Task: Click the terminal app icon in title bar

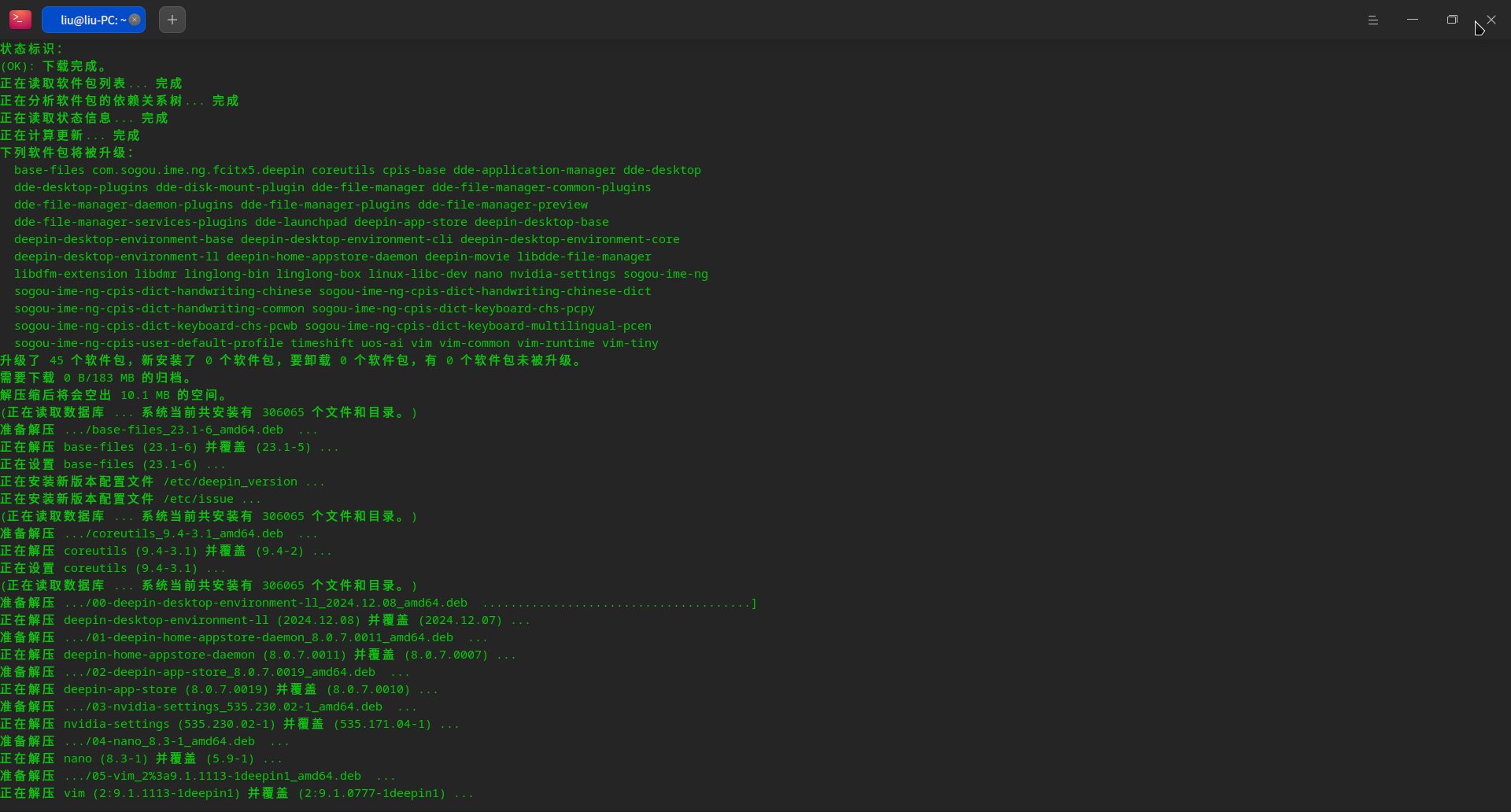Action: pyautogui.click(x=20, y=20)
